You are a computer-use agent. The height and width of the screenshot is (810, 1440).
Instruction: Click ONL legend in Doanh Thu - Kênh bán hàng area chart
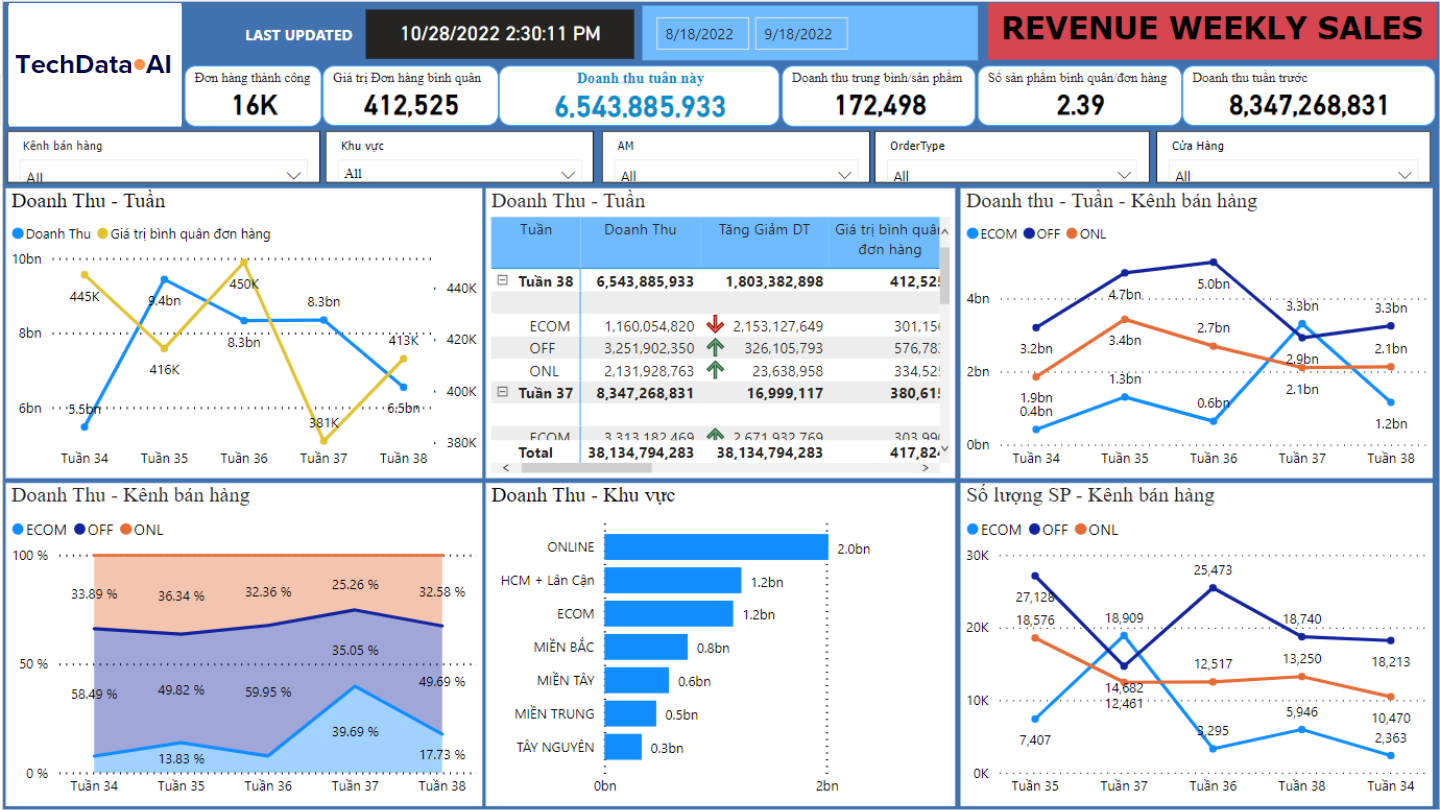[x=141, y=530]
